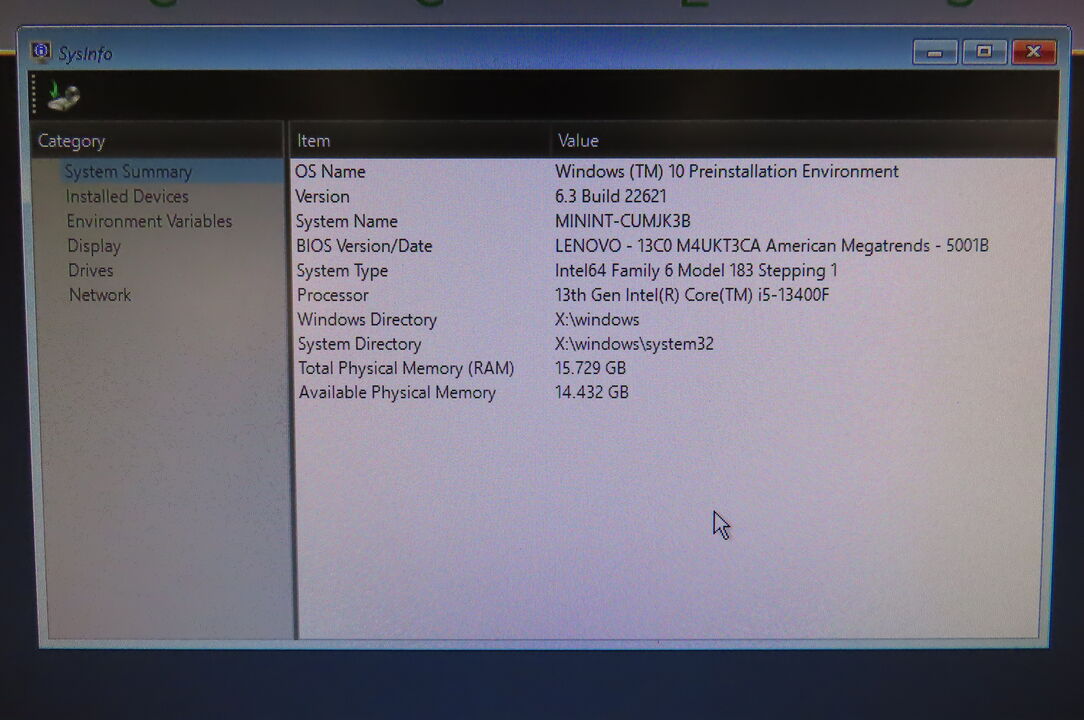Image resolution: width=1084 pixels, height=720 pixels.
Task: Maximize the SysInfo window
Action: 984,52
